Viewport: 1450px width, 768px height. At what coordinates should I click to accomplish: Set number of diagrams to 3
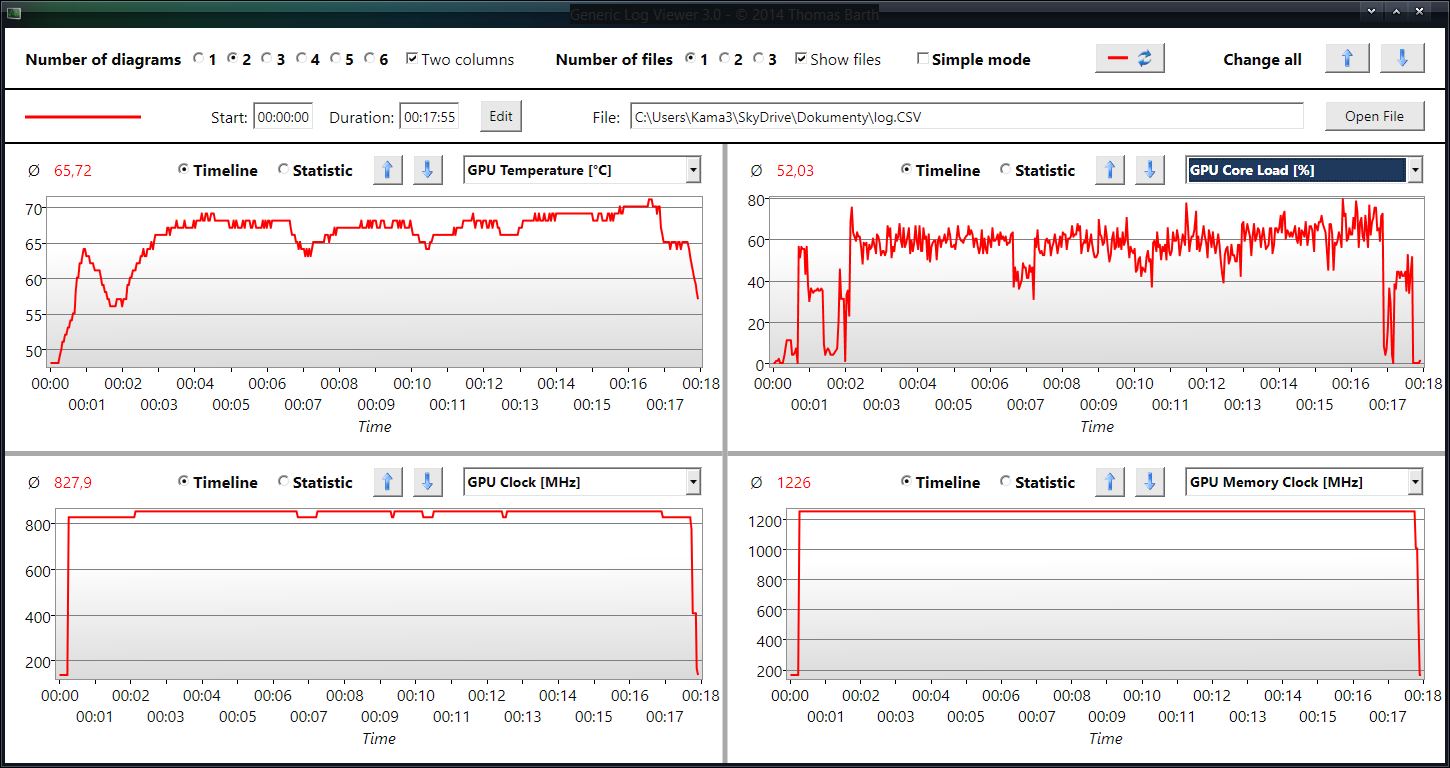[x=267, y=59]
